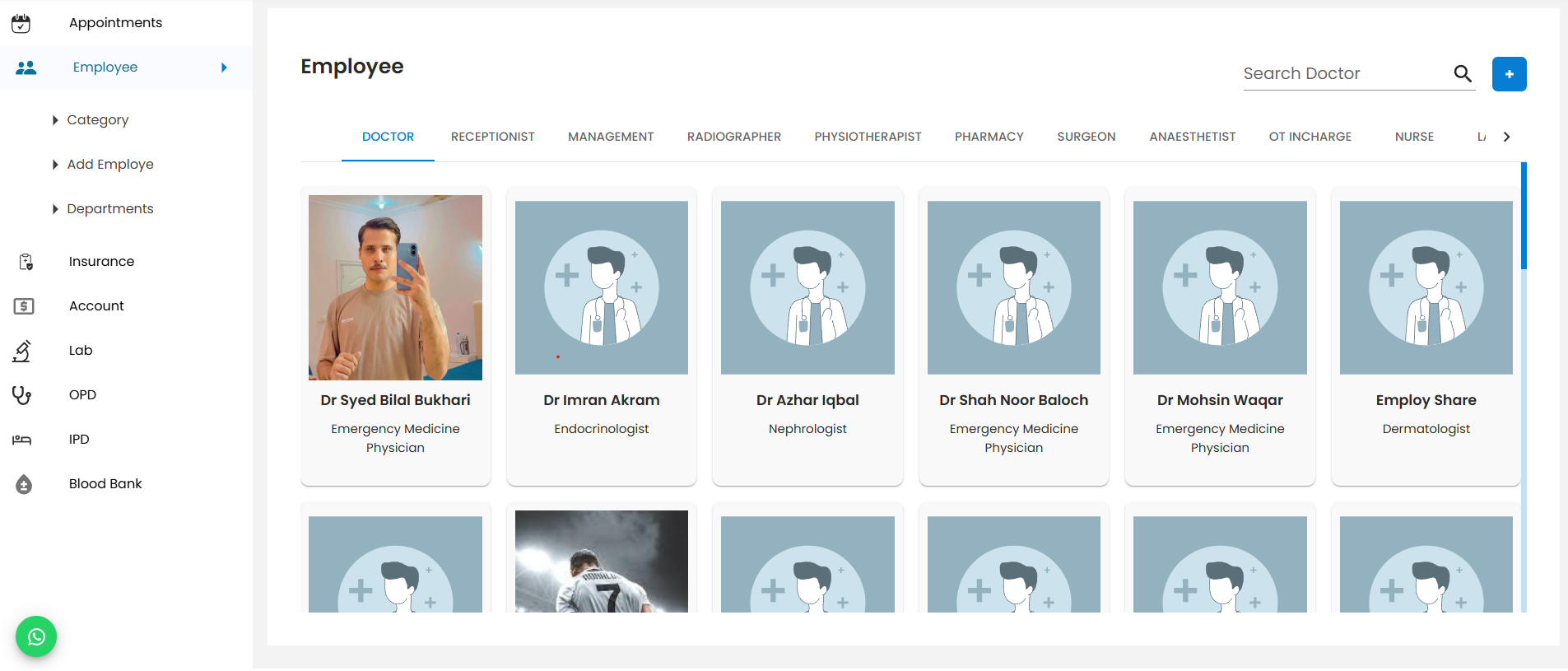Switch to the NURSE tab
The height and width of the screenshot is (671, 1568).
1414,137
